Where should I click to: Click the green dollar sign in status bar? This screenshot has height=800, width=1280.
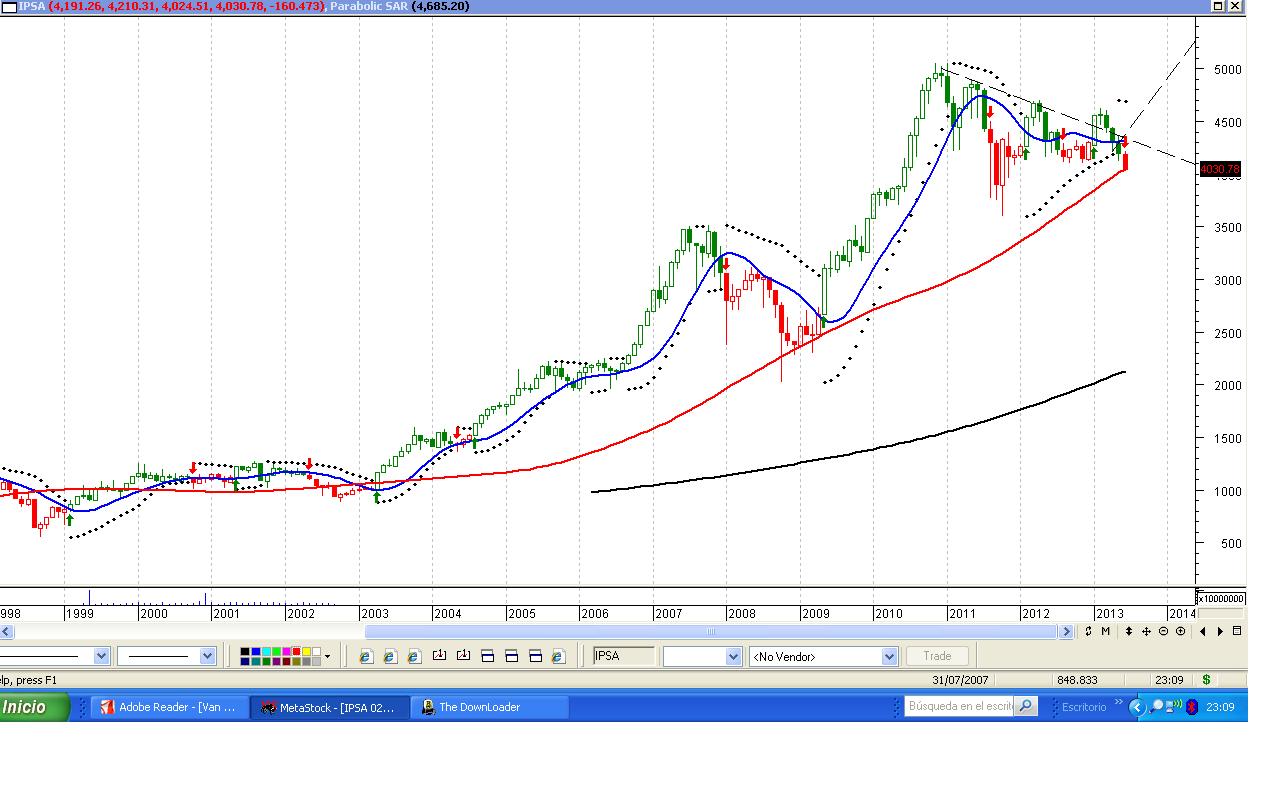point(1207,680)
